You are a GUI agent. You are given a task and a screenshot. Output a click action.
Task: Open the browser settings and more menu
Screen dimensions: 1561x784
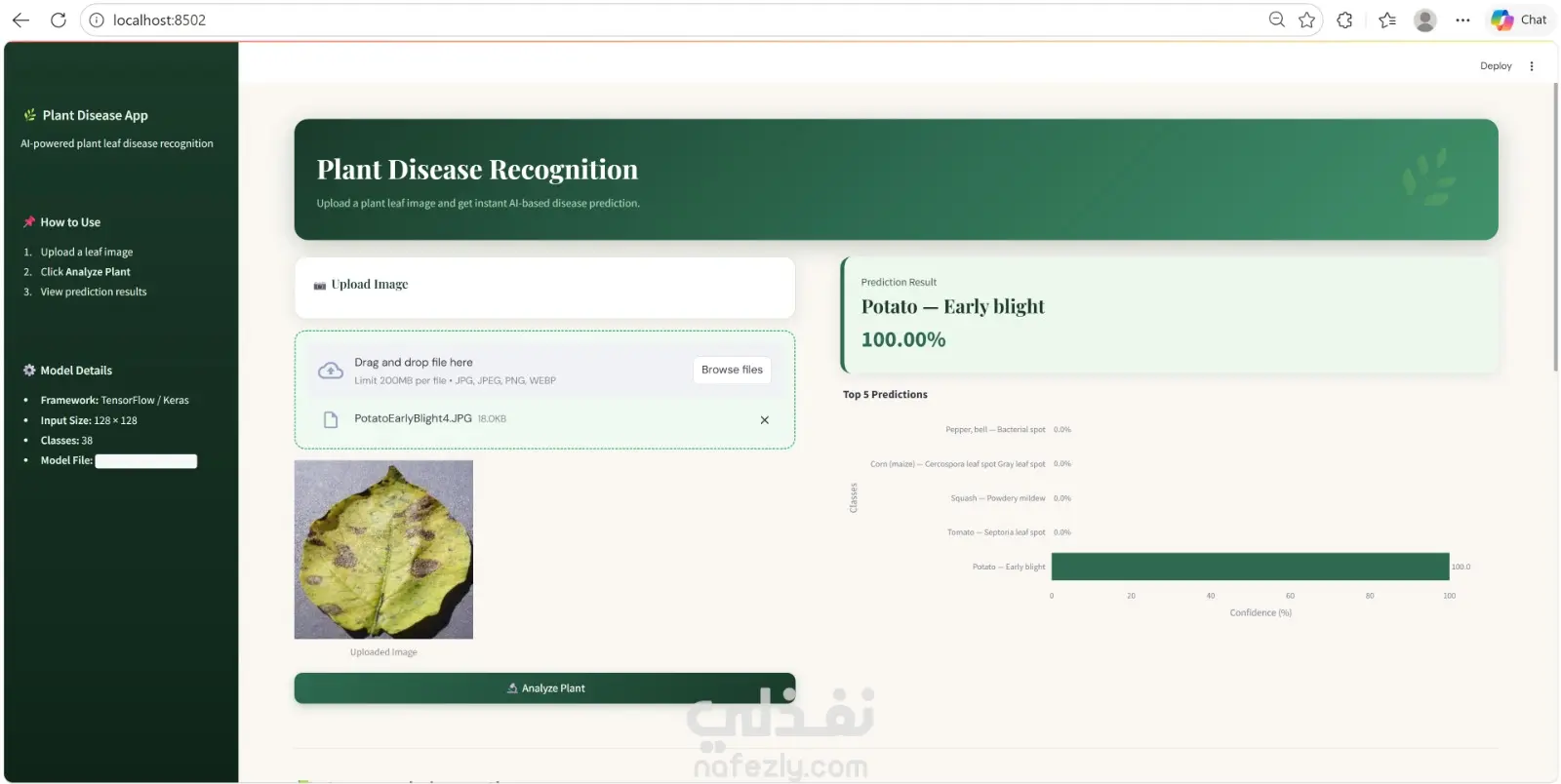pos(1462,20)
